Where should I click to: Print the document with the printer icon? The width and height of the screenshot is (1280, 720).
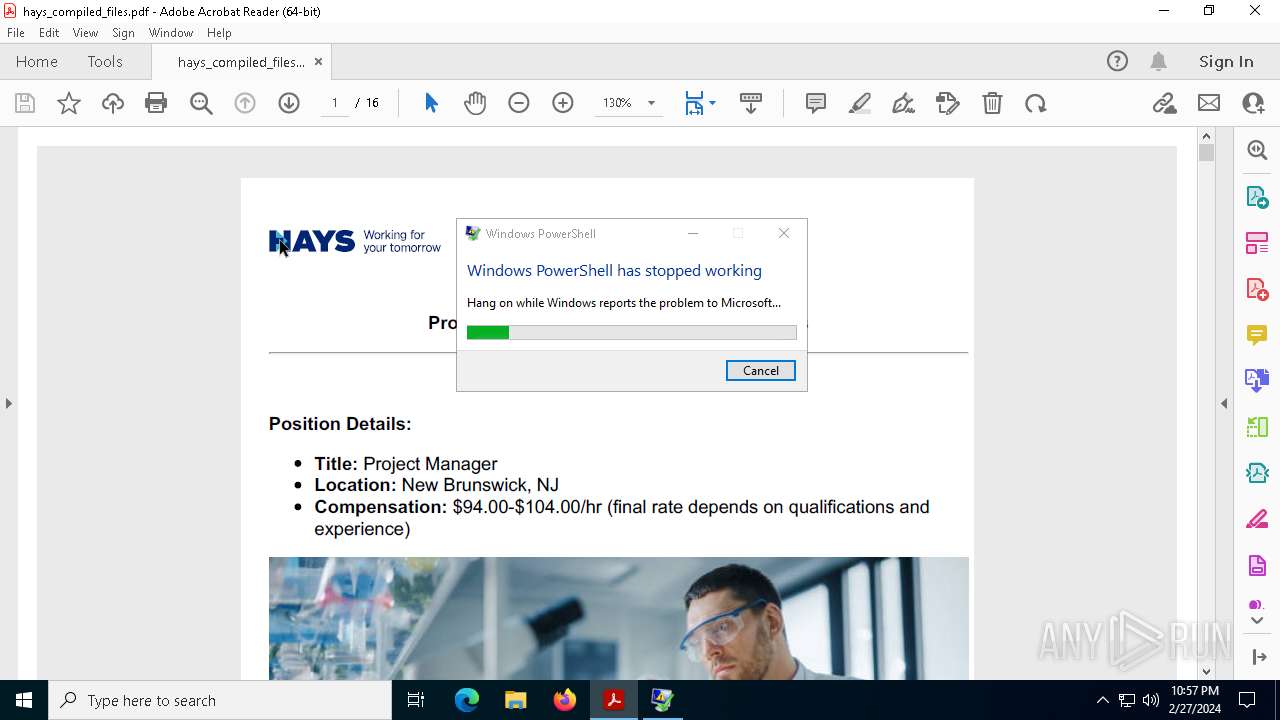pyautogui.click(x=156, y=103)
